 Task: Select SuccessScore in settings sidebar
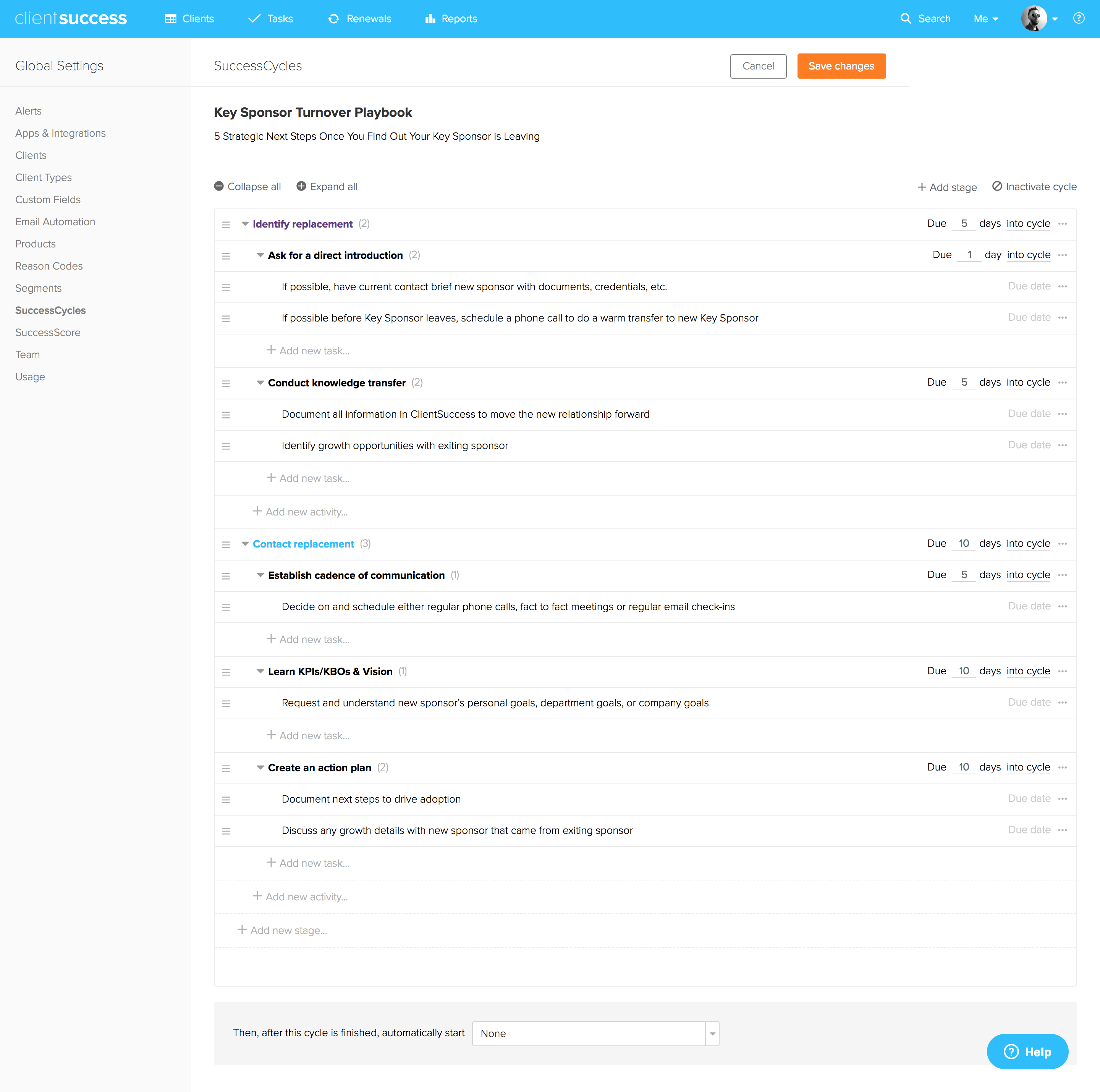48,332
